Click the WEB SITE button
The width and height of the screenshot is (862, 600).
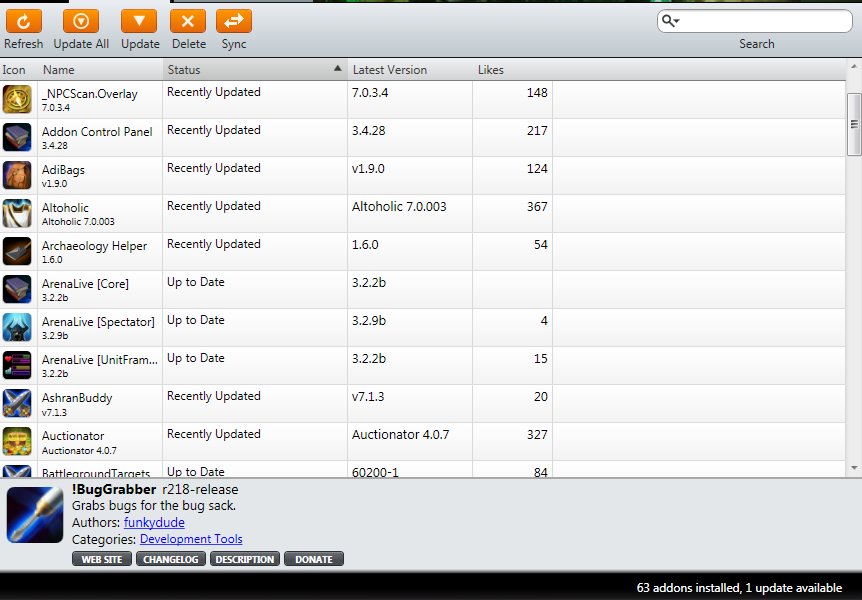[x=102, y=559]
